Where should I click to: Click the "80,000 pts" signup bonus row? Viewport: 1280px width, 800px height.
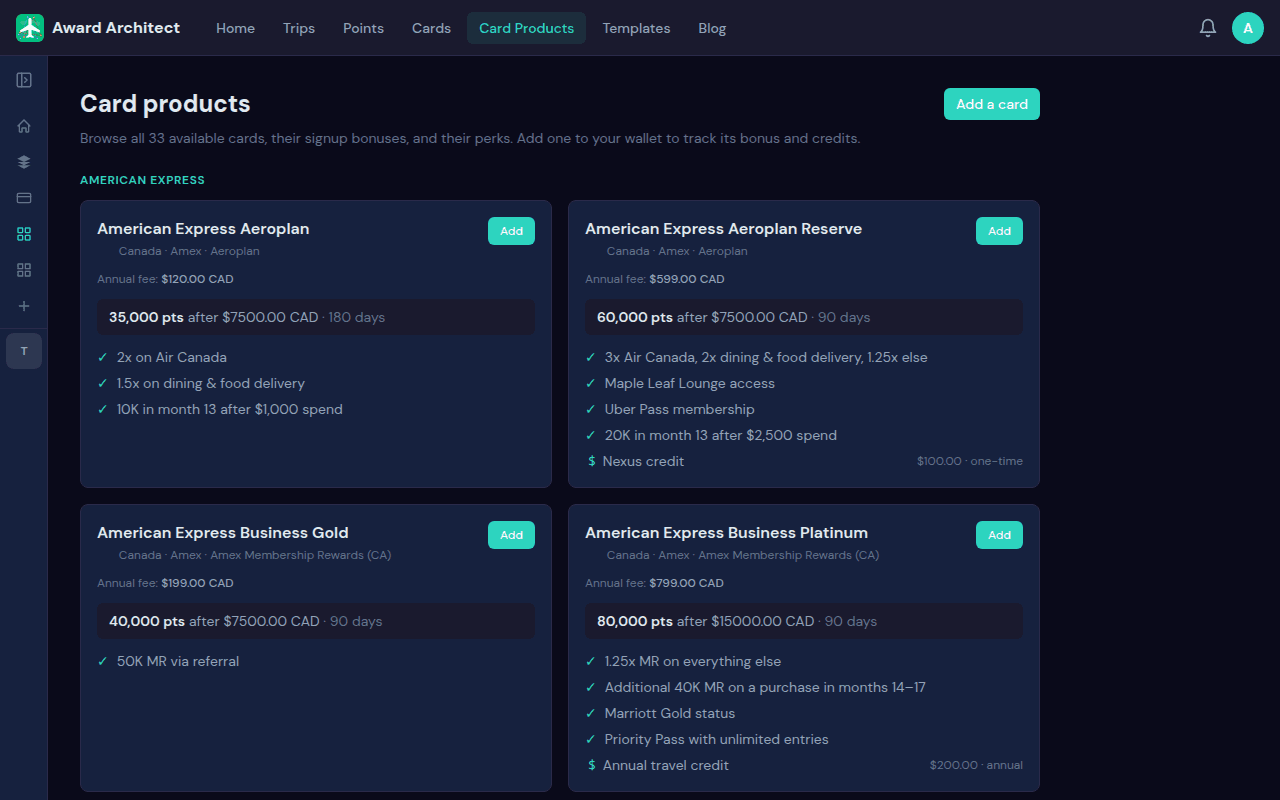pyautogui.click(x=804, y=621)
